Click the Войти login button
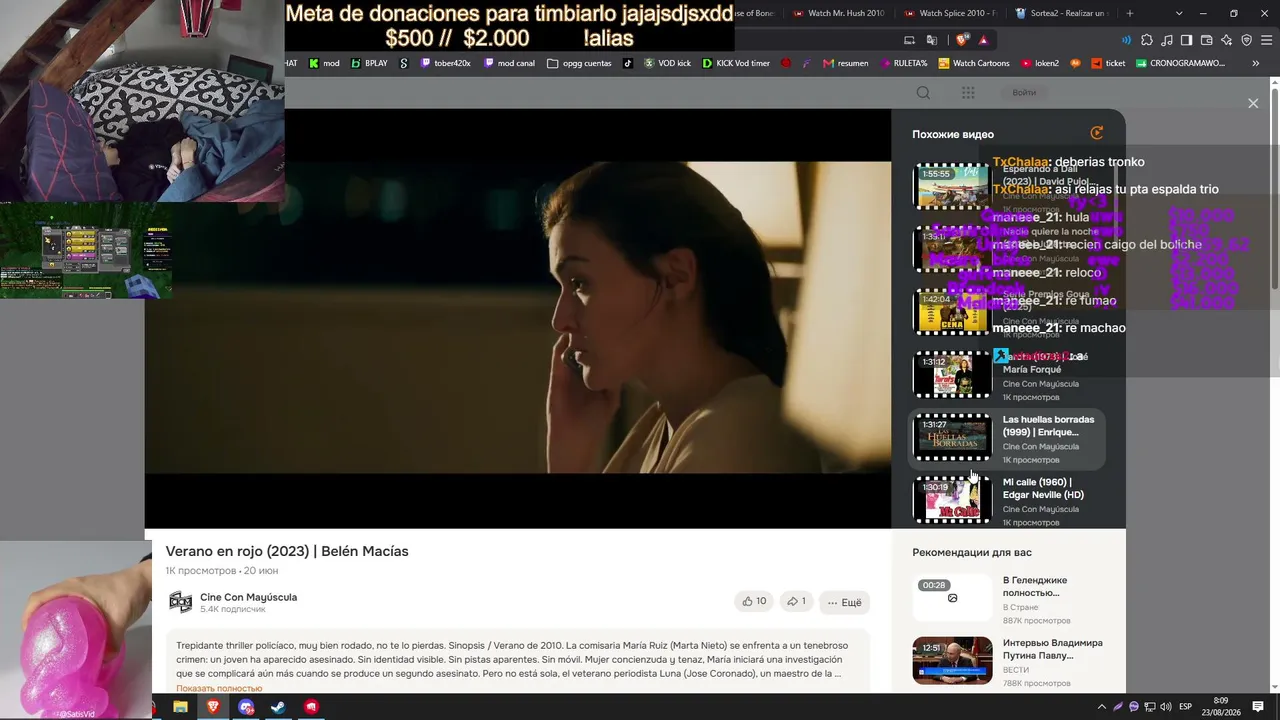The height and width of the screenshot is (720, 1280). pos(1024,93)
